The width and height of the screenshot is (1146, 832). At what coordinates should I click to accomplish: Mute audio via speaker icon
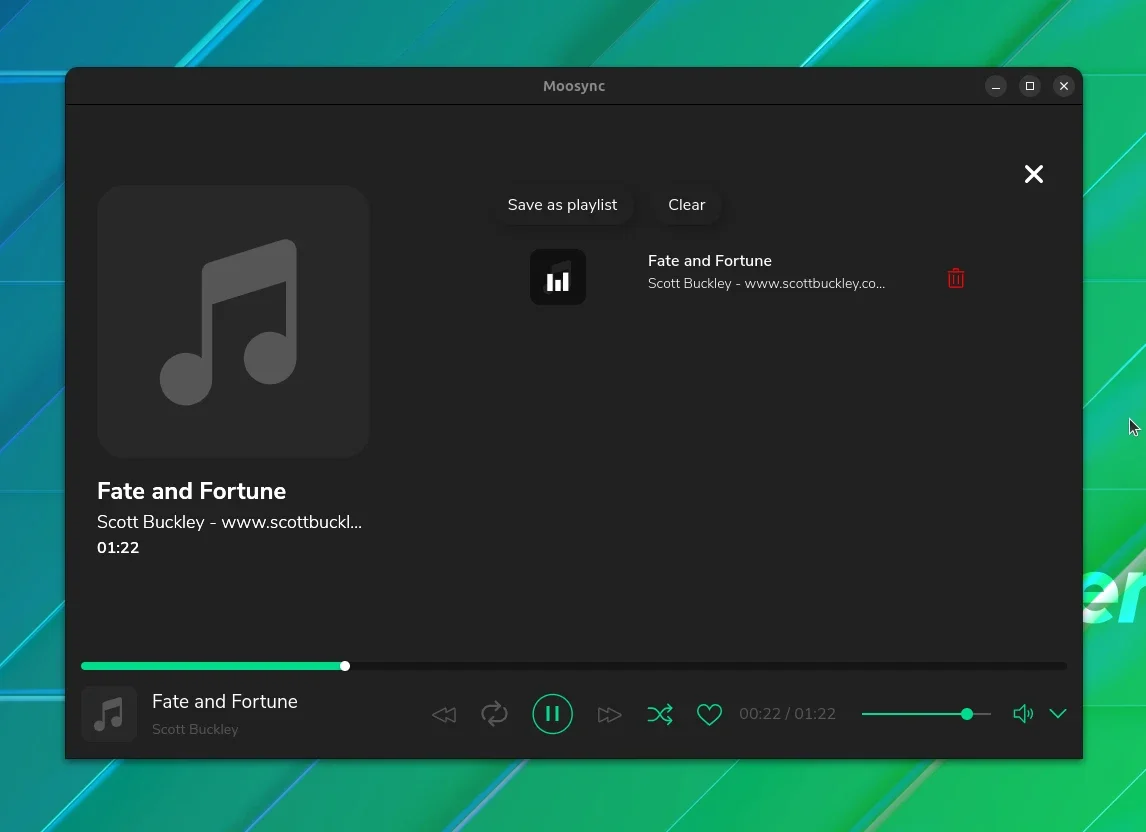click(x=1022, y=714)
